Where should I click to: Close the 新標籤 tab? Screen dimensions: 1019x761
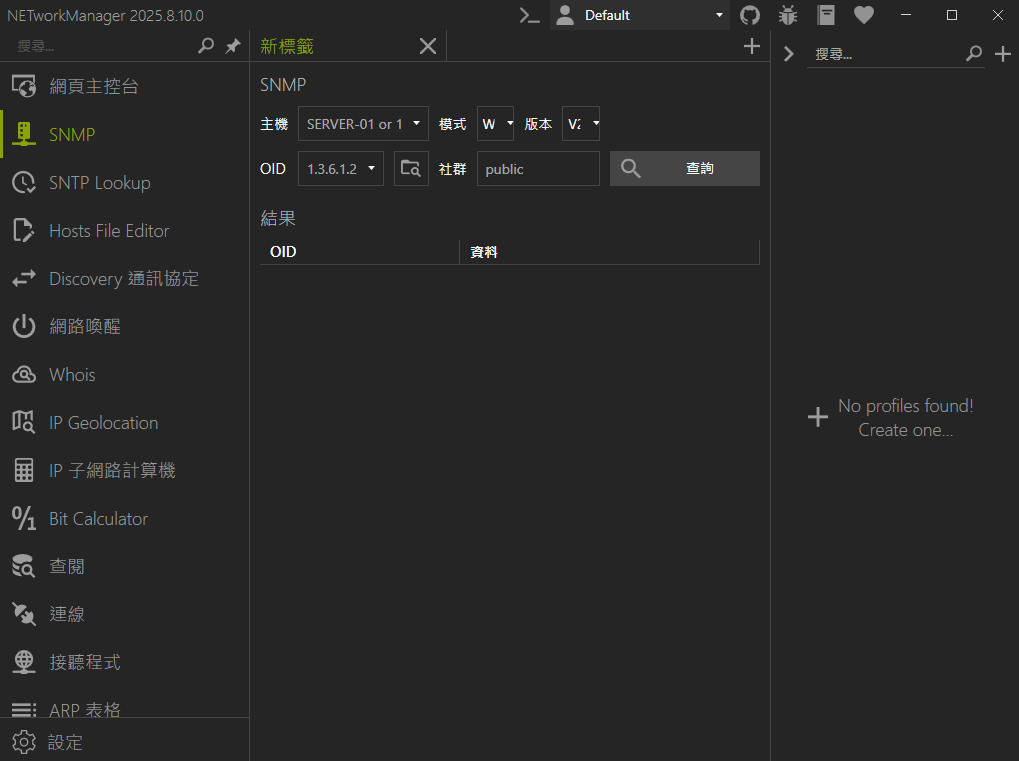428,46
